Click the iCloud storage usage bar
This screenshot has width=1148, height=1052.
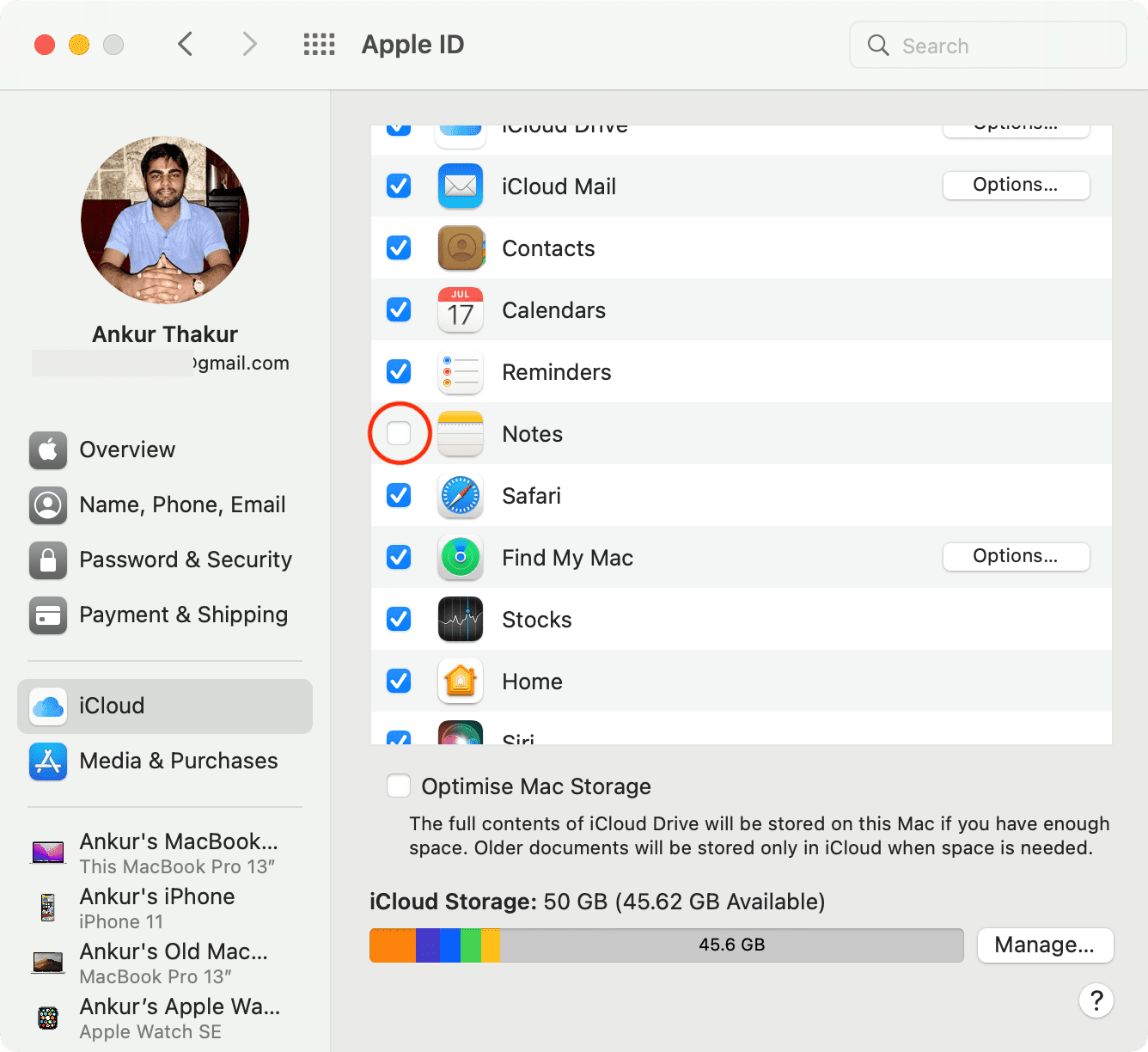click(x=667, y=945)
